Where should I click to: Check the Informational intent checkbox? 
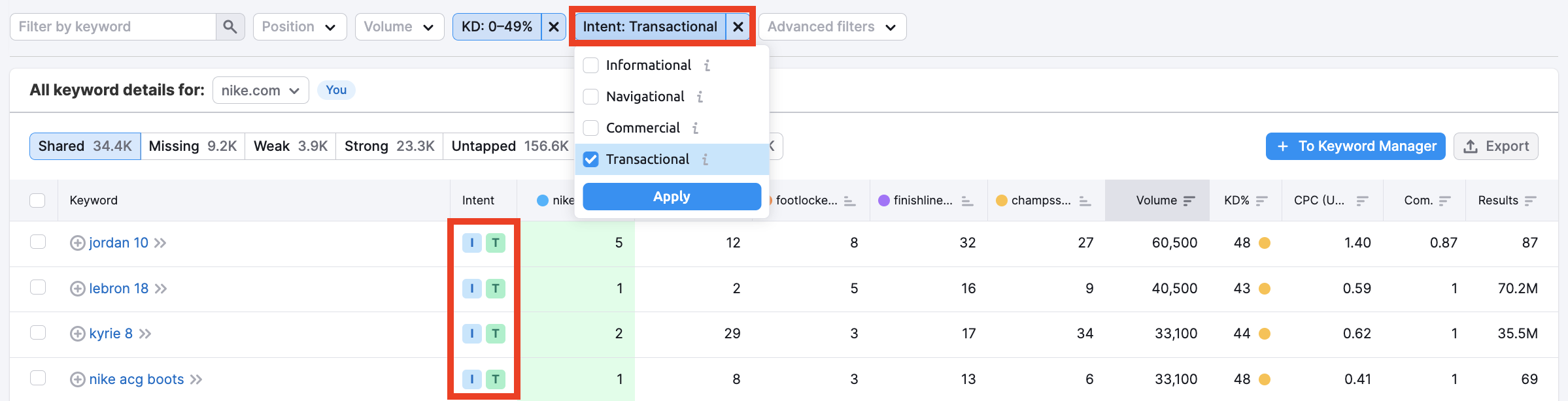pyautogui.click(x=590, y=65)
